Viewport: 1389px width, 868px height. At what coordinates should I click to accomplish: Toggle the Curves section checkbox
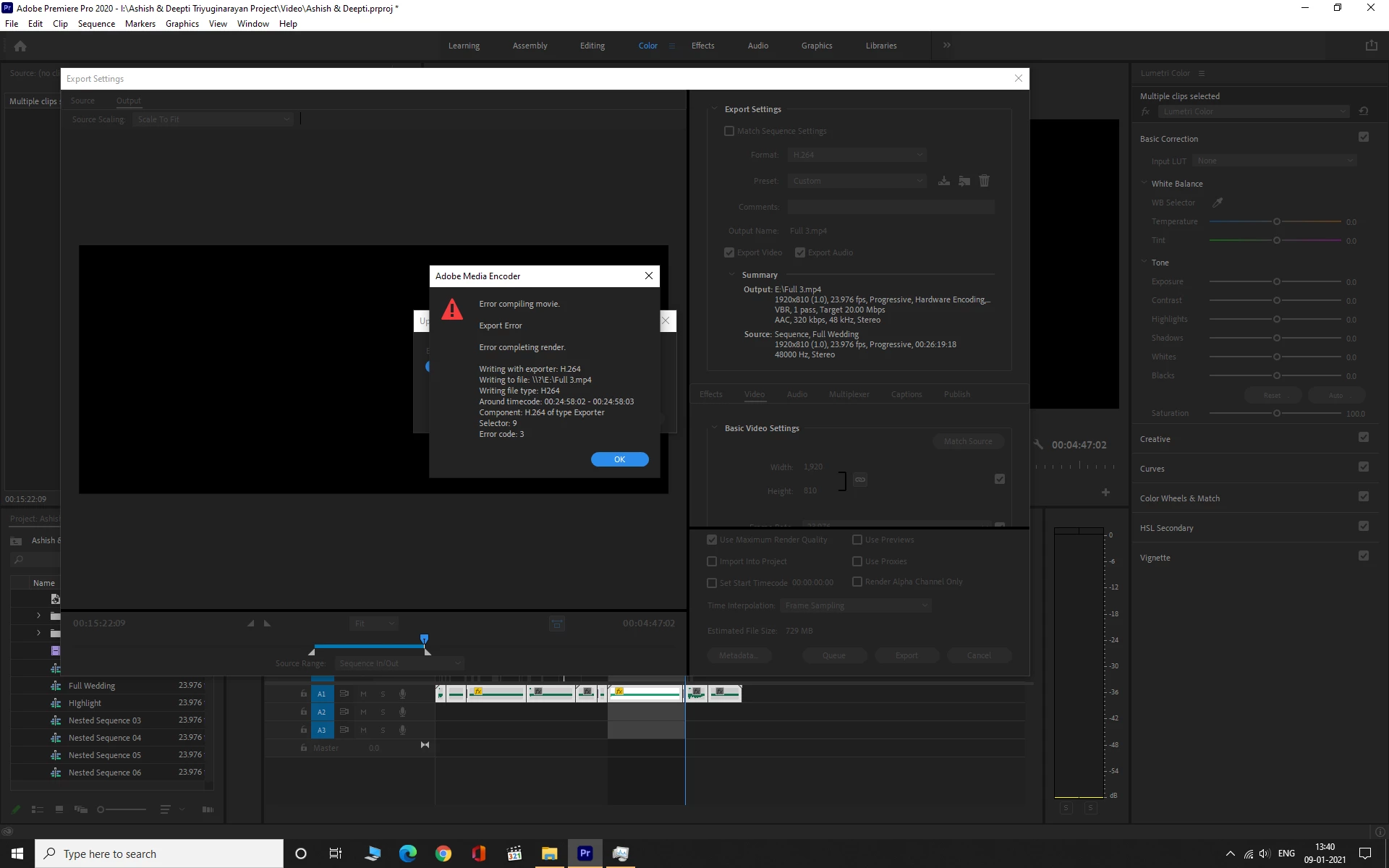(x=1364, y=467)
